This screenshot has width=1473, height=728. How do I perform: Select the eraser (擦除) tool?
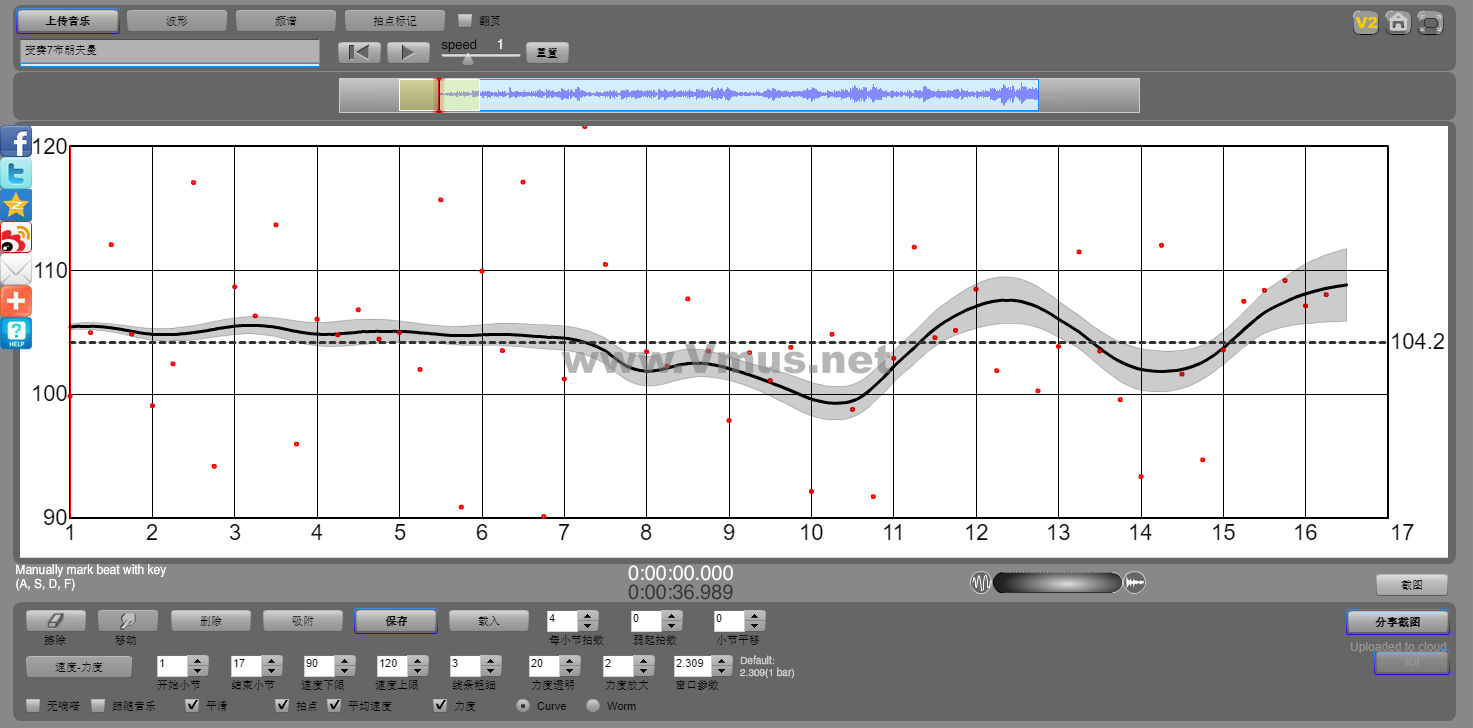(55, 621)
